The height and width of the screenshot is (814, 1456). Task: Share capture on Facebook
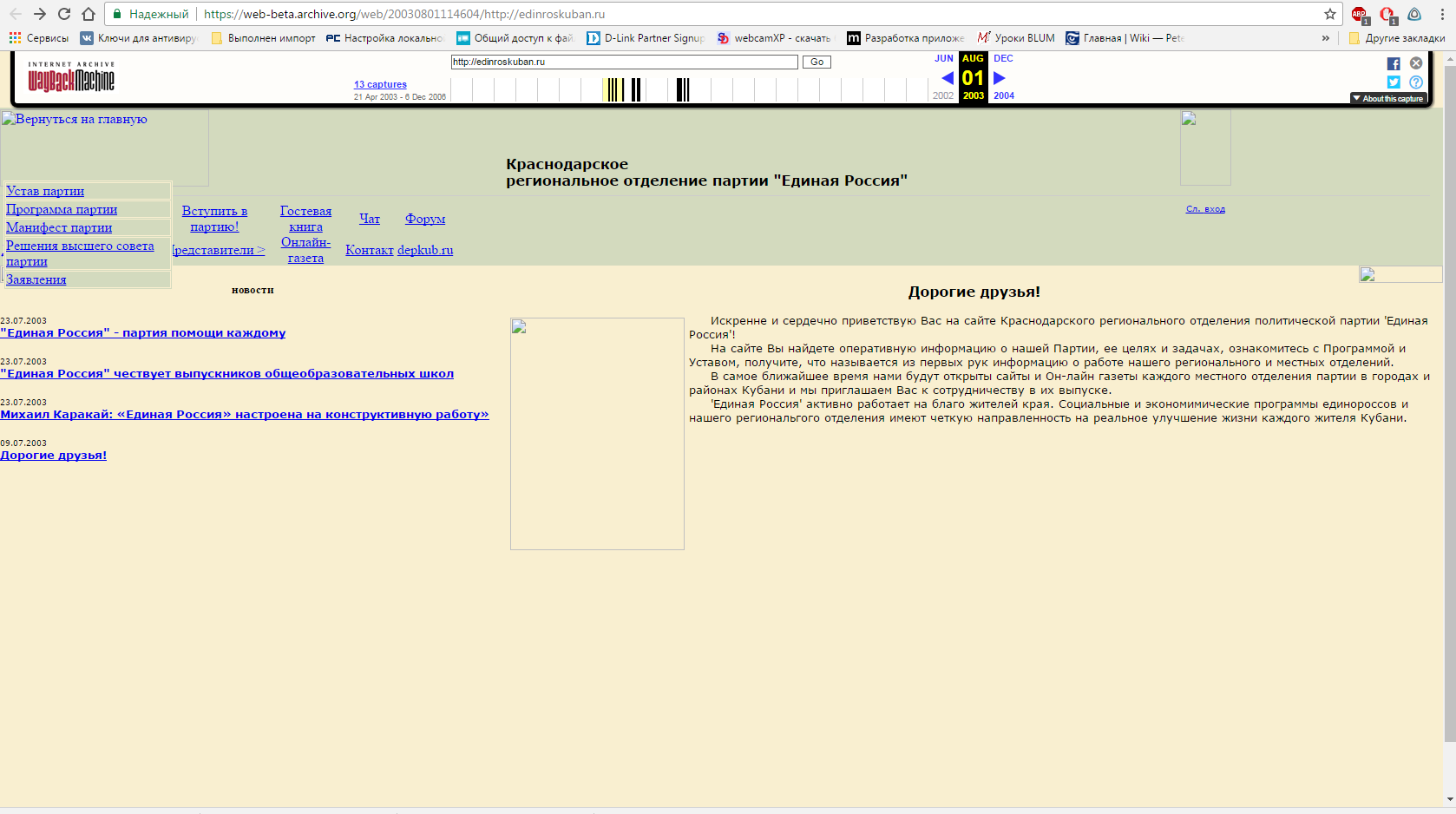click(1394, 63)
